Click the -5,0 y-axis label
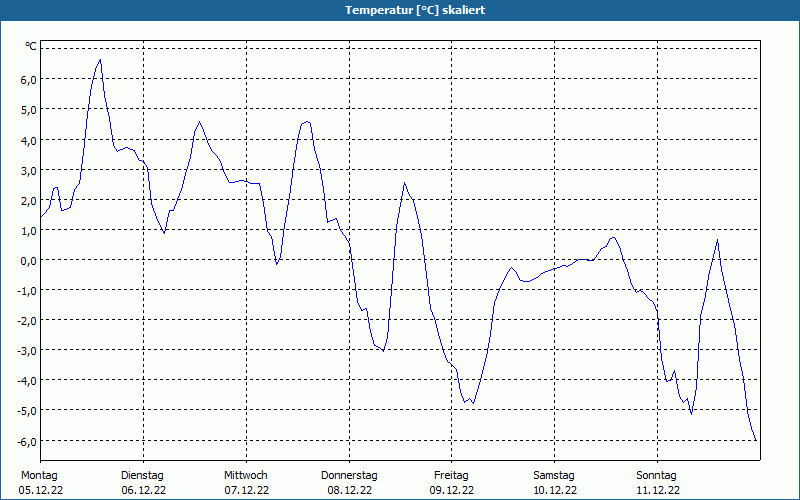800x500 pixels. click(27, 411)
